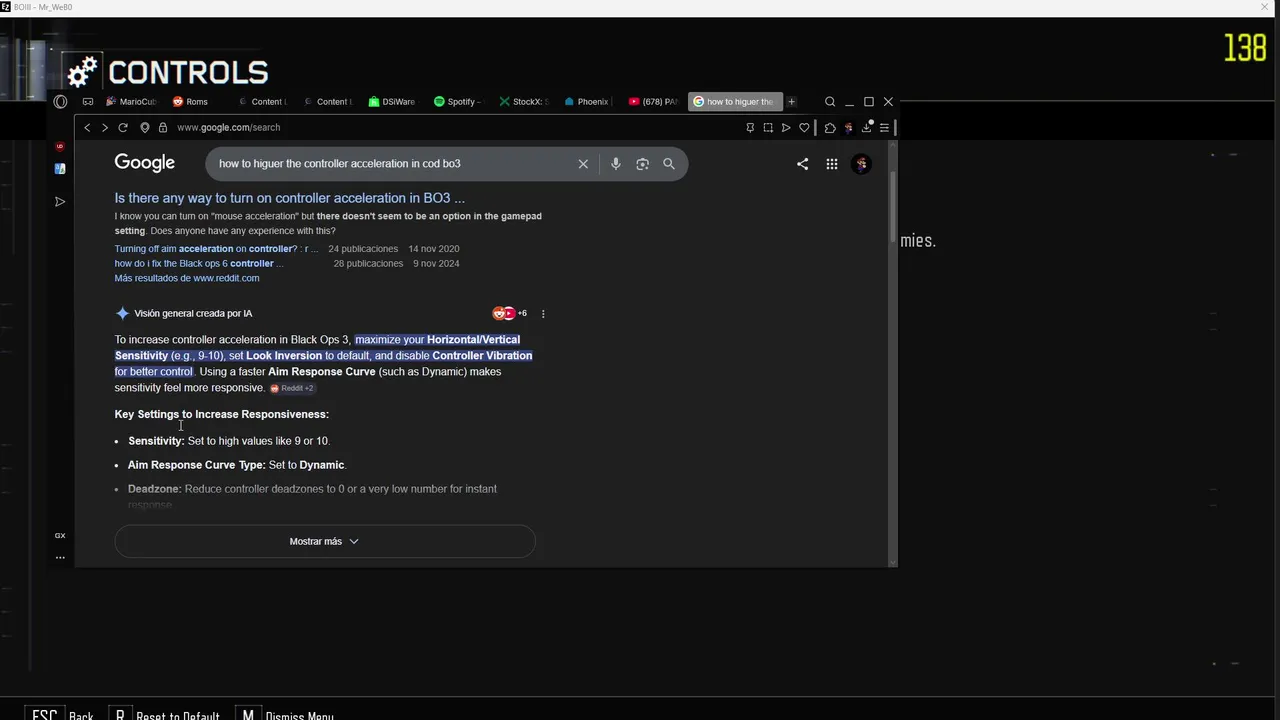This screenshot has width=1280, height=720.
Task: Open the GX Corner gamepad icon
Action: click(88, 102)
